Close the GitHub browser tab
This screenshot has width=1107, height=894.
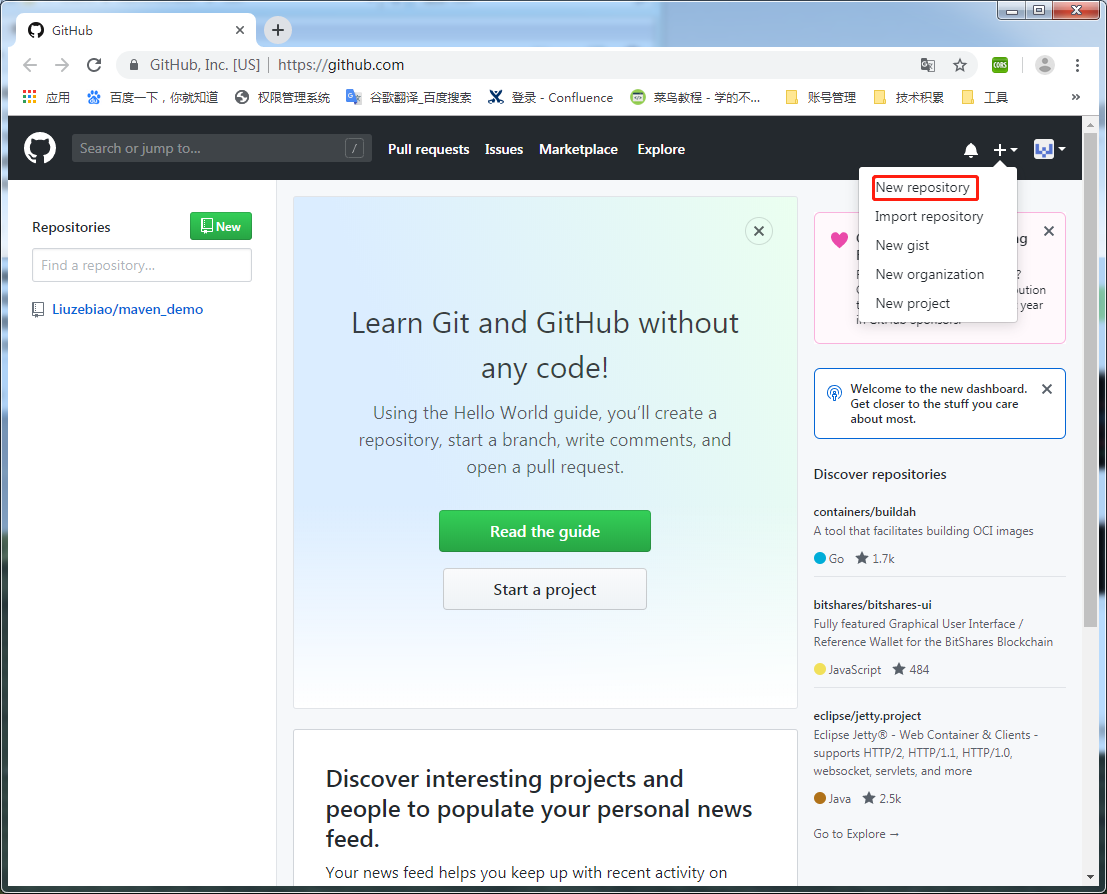[240, 30]
